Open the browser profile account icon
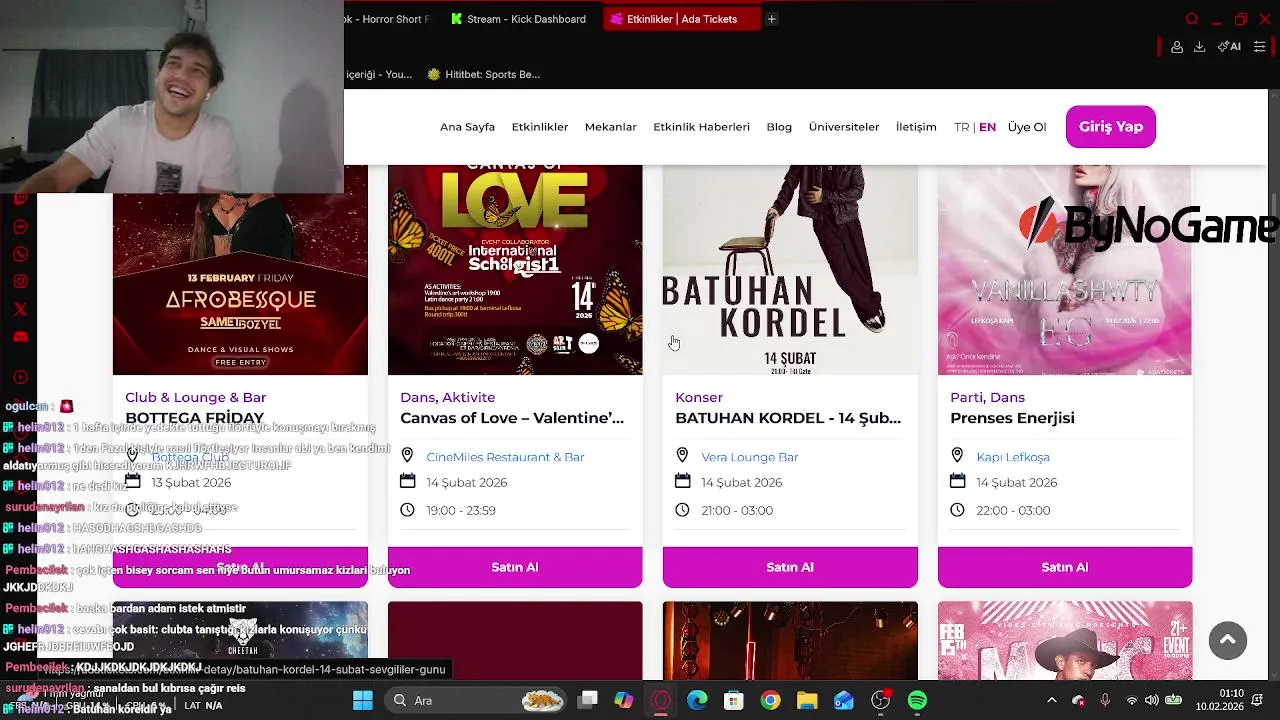This screenshot has width=1280, height=720. [x=1177, y=47]
